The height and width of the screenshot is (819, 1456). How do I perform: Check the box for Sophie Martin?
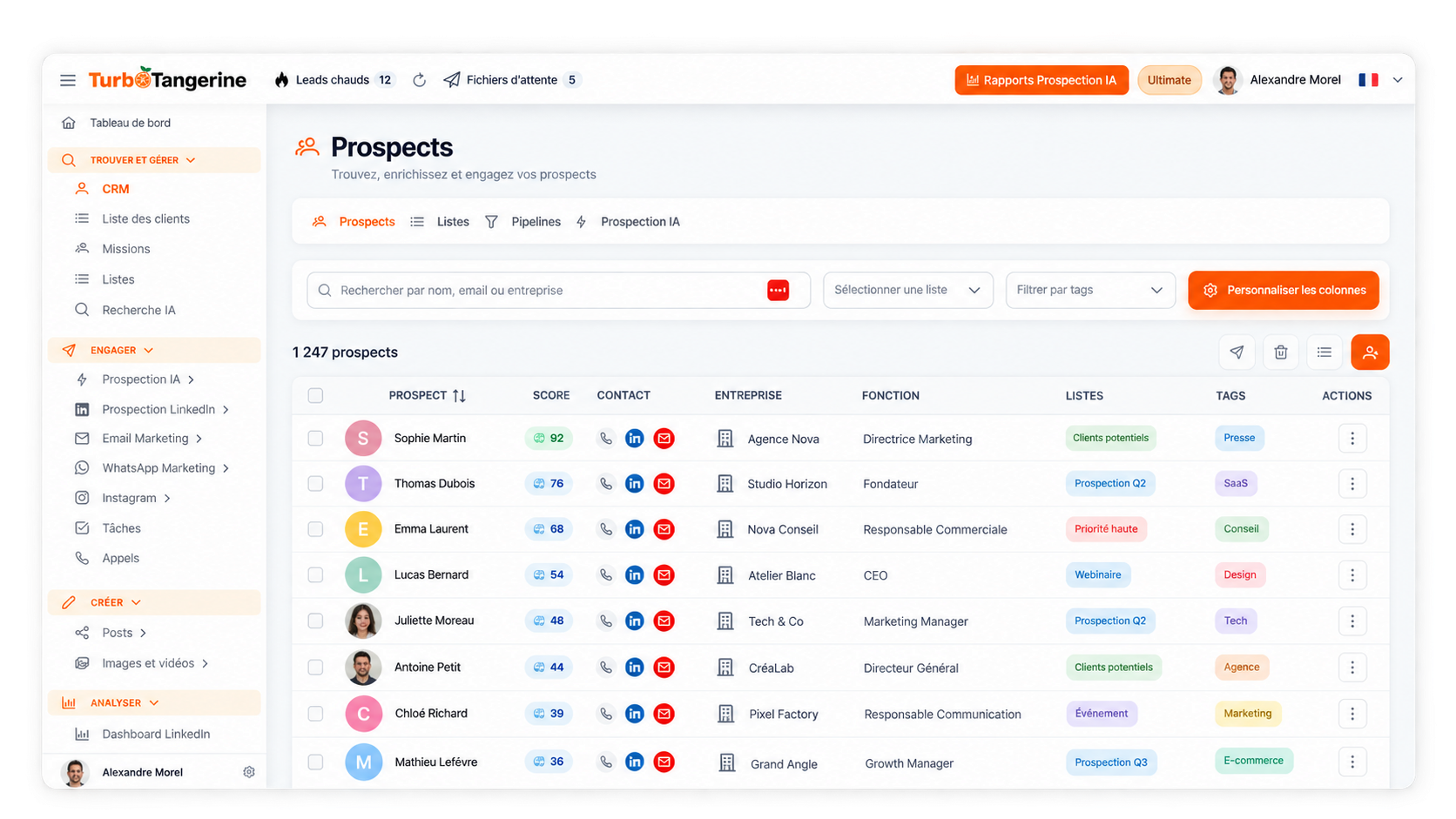coord(315,439)
